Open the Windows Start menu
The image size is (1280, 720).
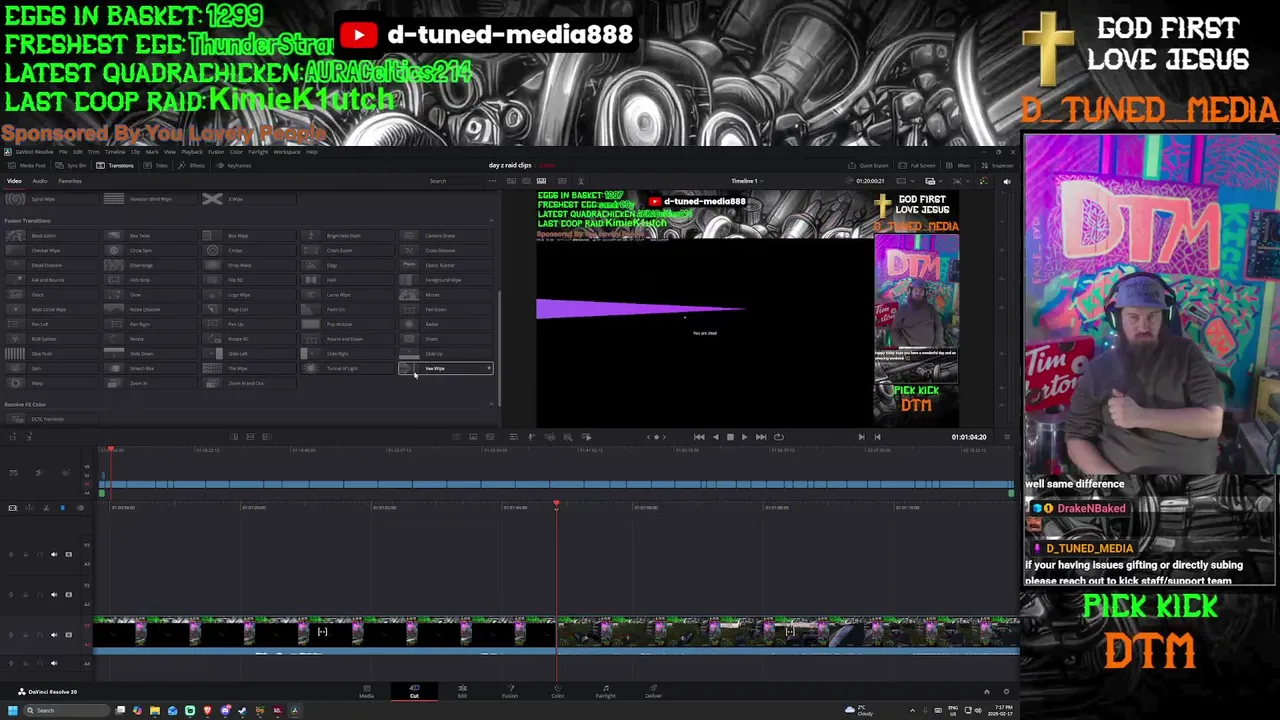(x=12, y=710)
